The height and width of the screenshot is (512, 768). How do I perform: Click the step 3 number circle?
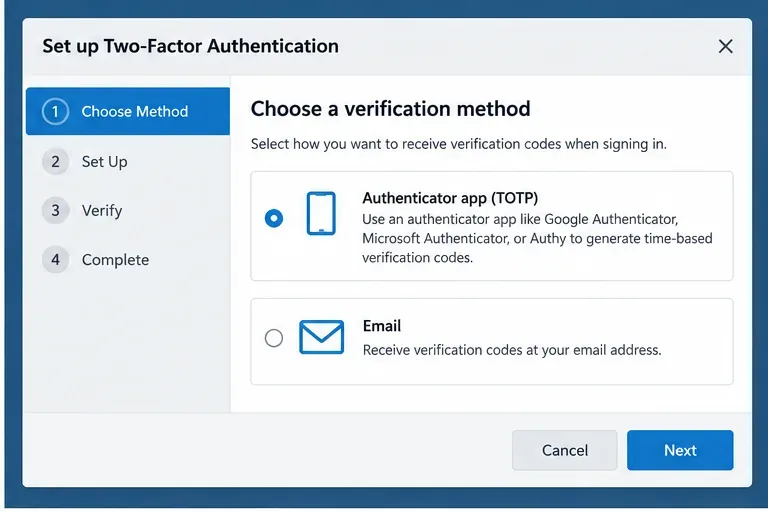click(x=55, y=211)
